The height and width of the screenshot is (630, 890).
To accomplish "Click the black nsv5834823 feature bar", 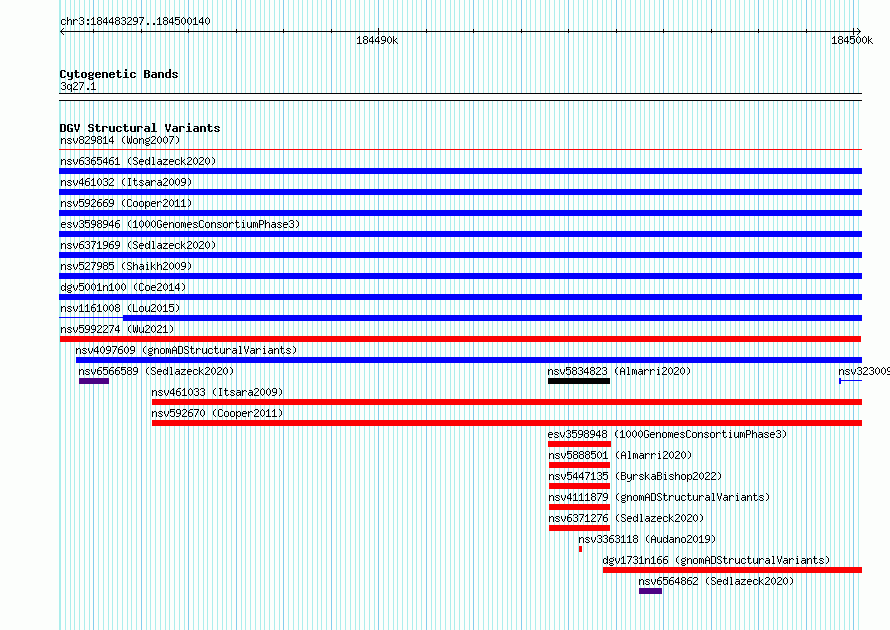I will (x=579, y=381).
